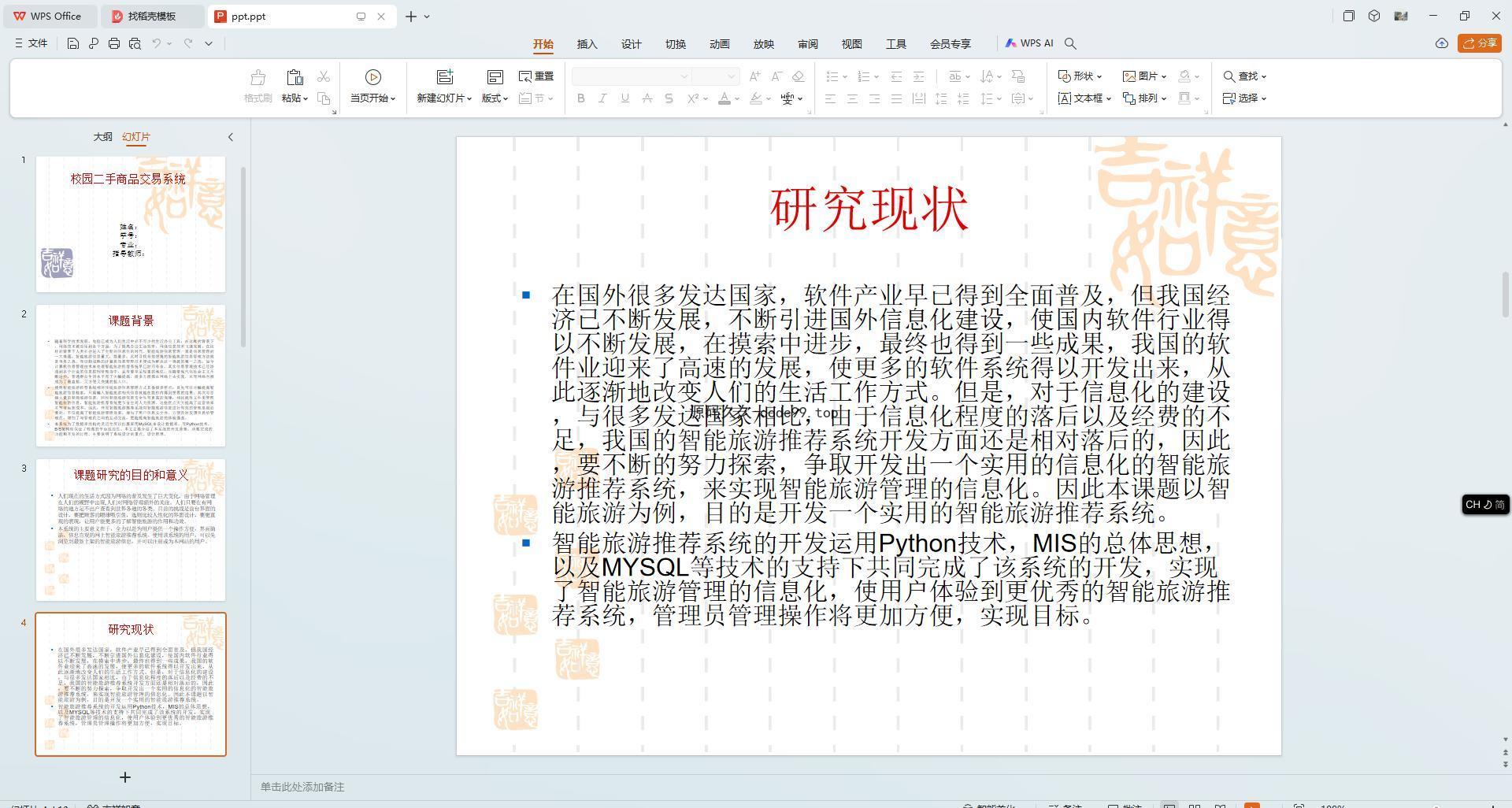Click the search magnifier icon beside WPS AI
Viewport: 1512px width, 808px height.
tap(1070, 43)
